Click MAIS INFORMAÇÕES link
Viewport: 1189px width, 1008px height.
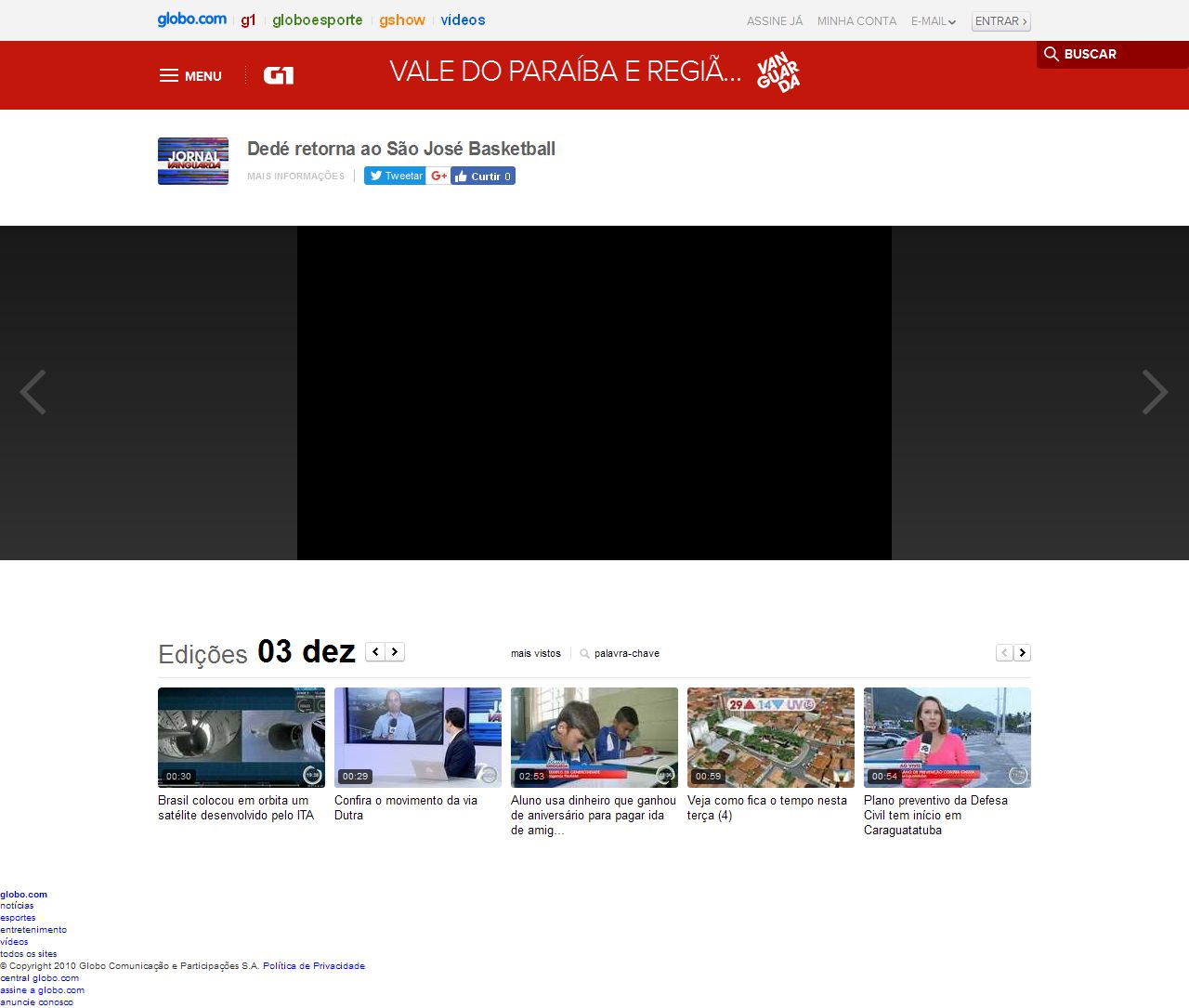(x=295, y=177)
